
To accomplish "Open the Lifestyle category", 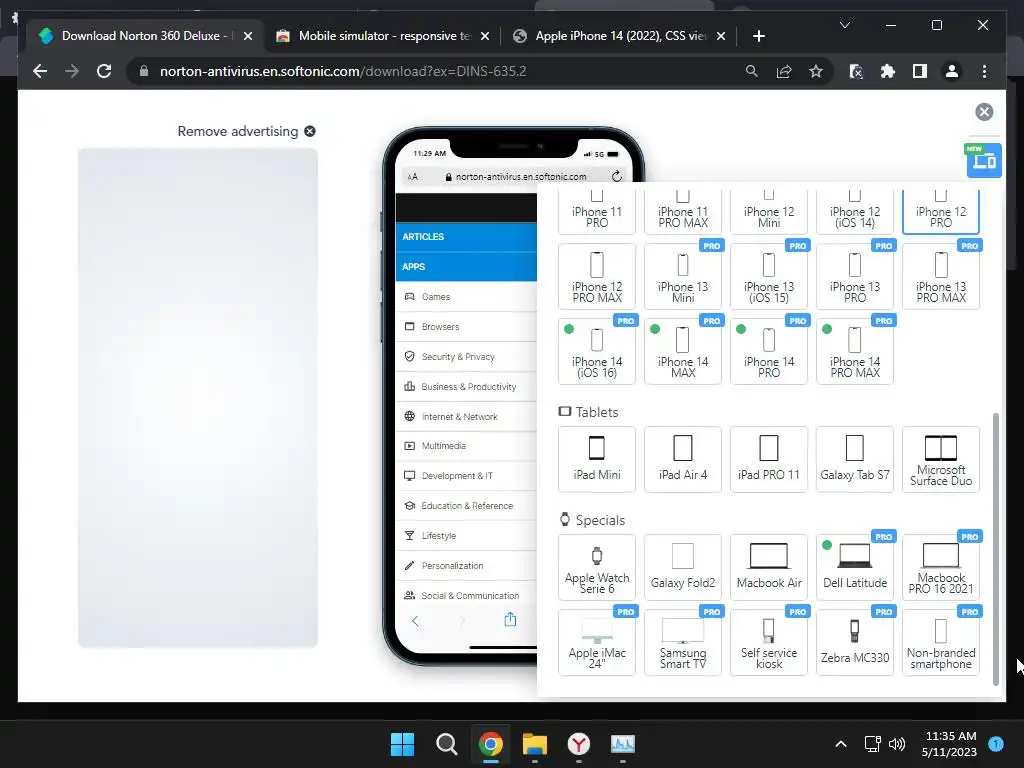I will pos(466,536).
